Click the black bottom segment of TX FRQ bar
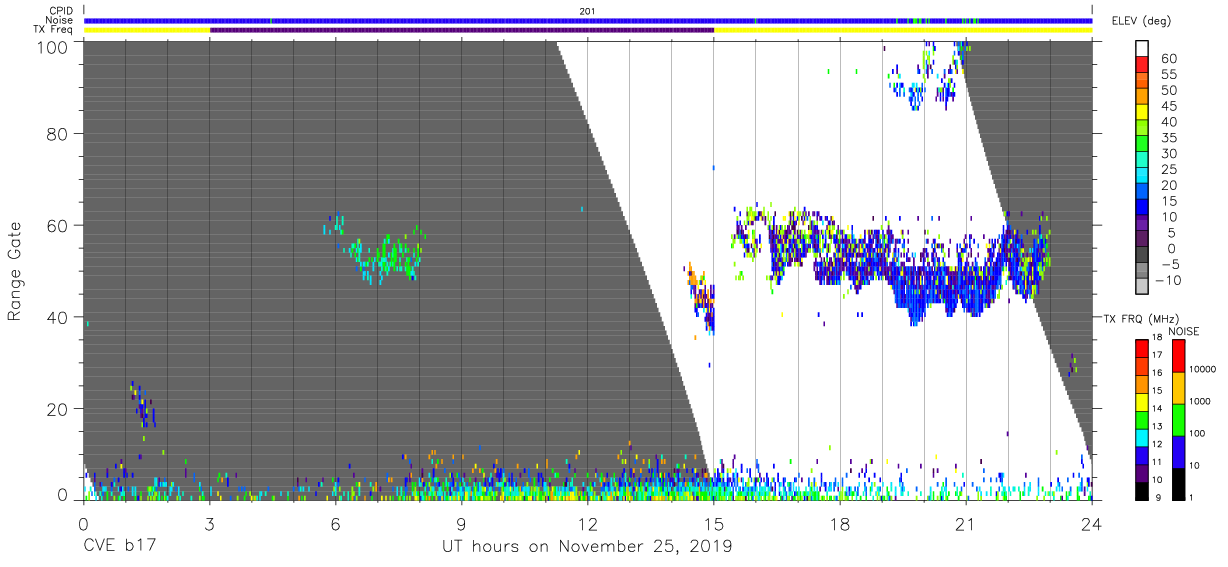The width and height of the screenshot is (1228, 567). tap(1141, 490)
